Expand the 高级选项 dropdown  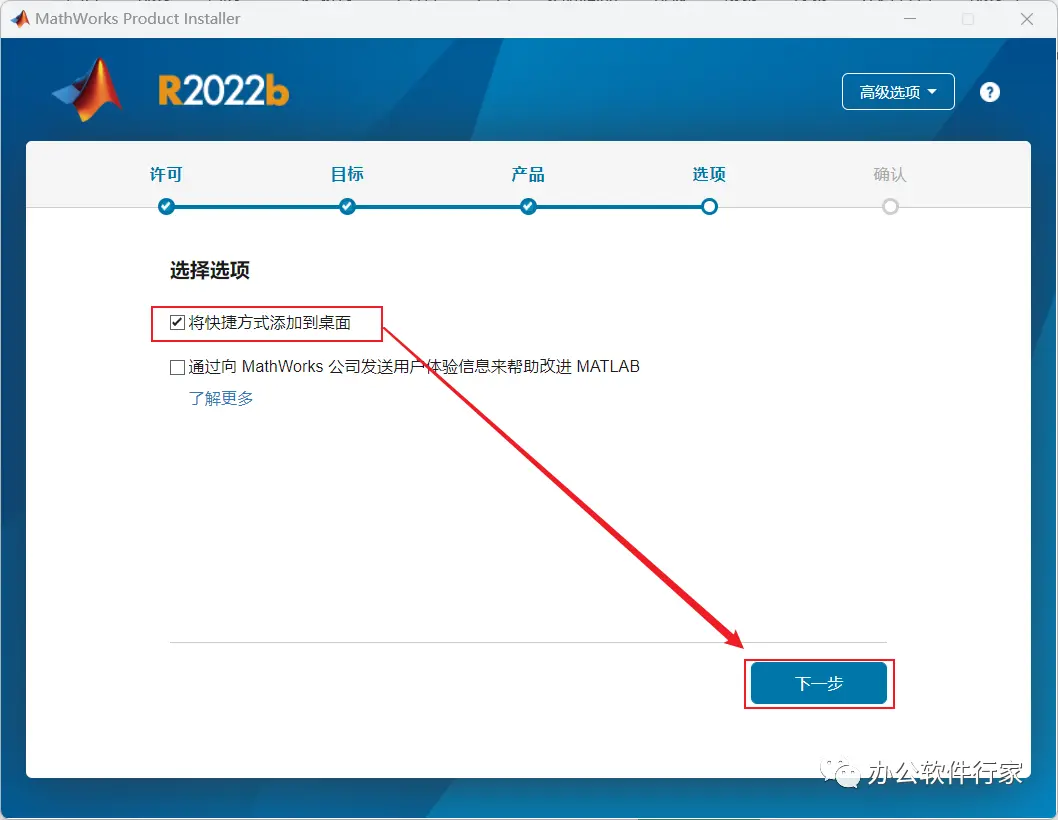tap(897, 91)
